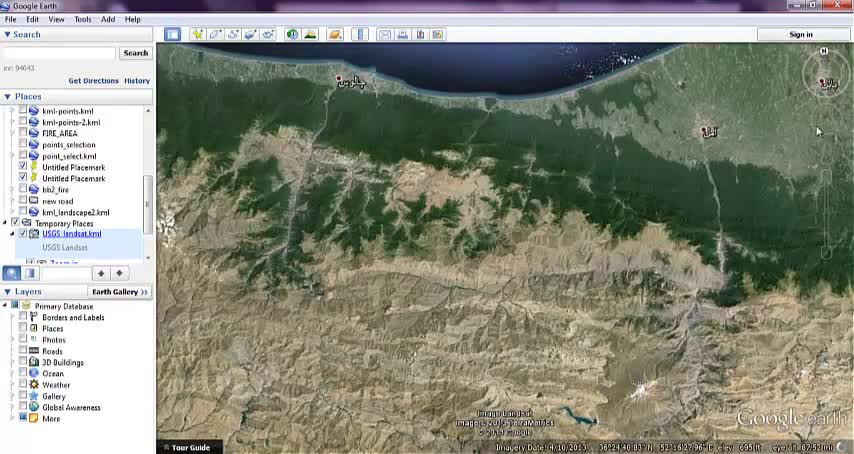The width and height of the screenshot is (854, 454).
Task: Collapse the Primary Database node
Action: (x=5, y=305)
